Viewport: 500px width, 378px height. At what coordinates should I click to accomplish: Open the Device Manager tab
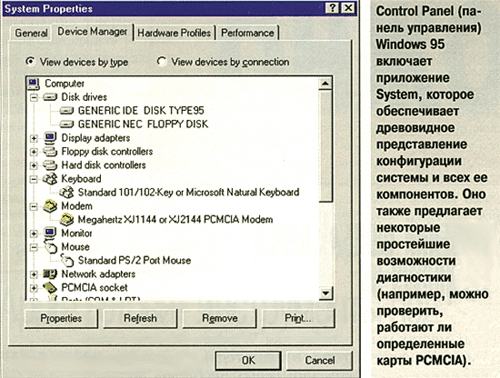click(92, 32)
